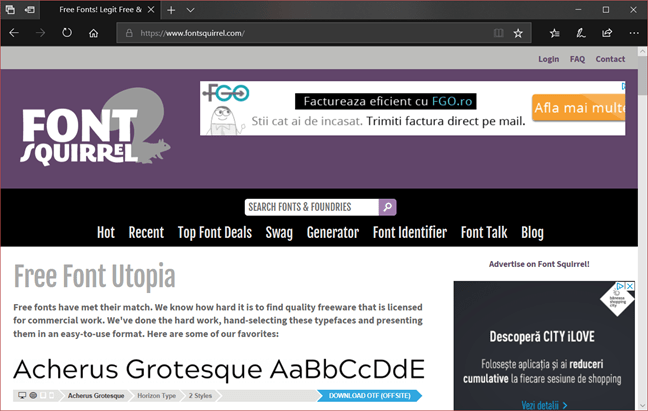Close the Free Fonts browser tab

click(151, 9)
